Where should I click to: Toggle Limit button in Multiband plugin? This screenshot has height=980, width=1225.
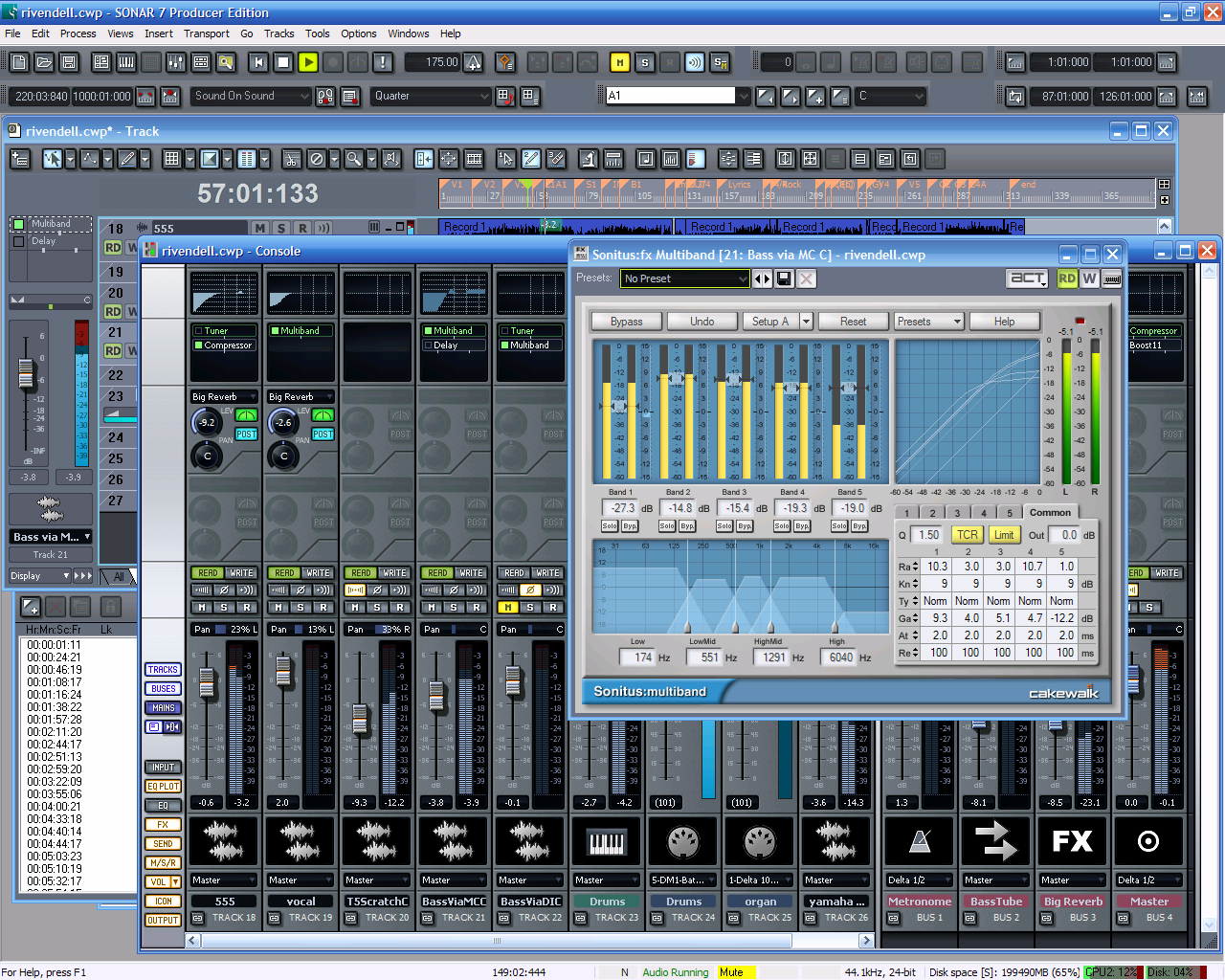[1003, 535]
